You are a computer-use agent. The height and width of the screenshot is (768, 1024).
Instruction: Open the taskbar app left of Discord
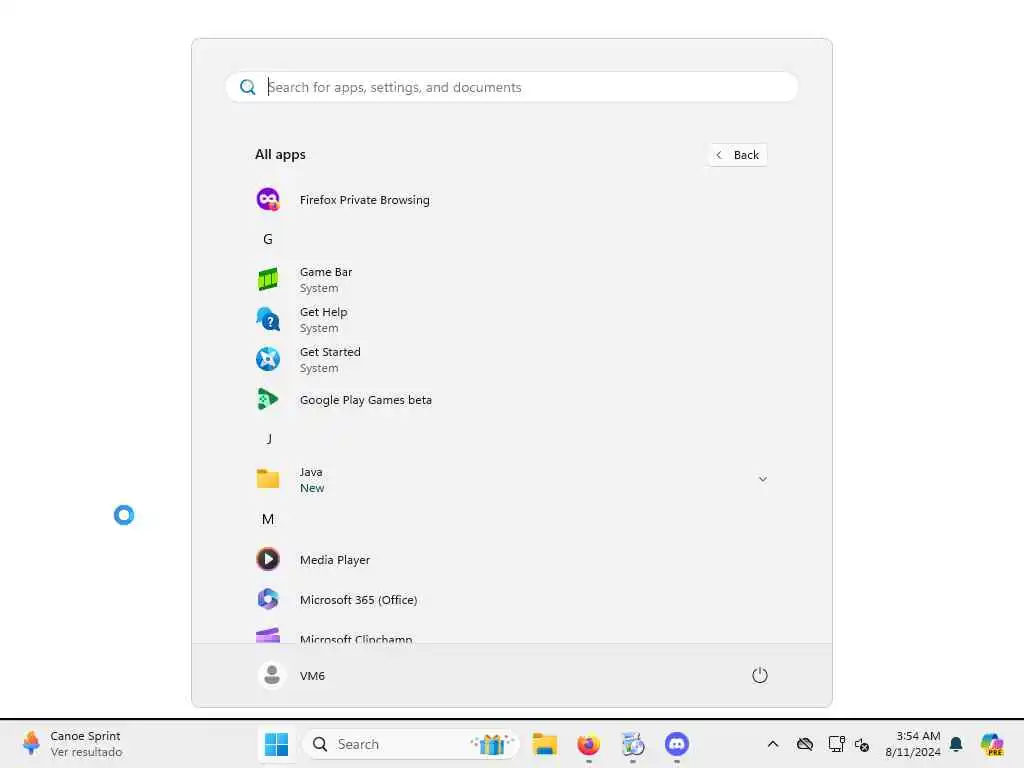632,744
